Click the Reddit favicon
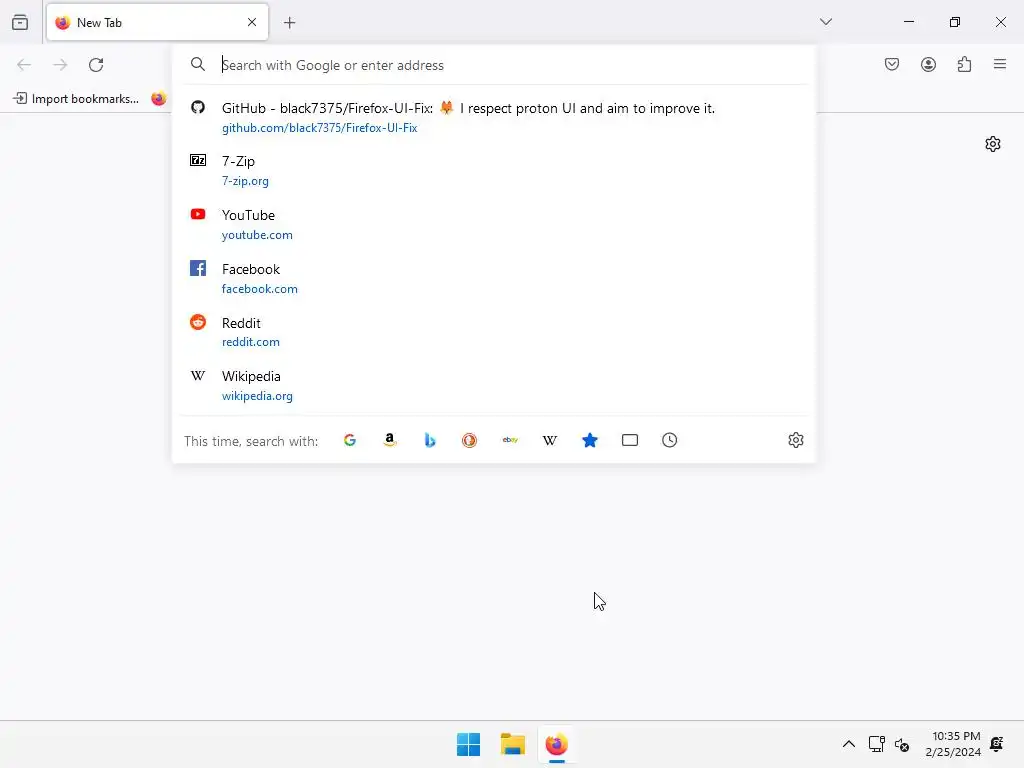 tap(198, 322)
